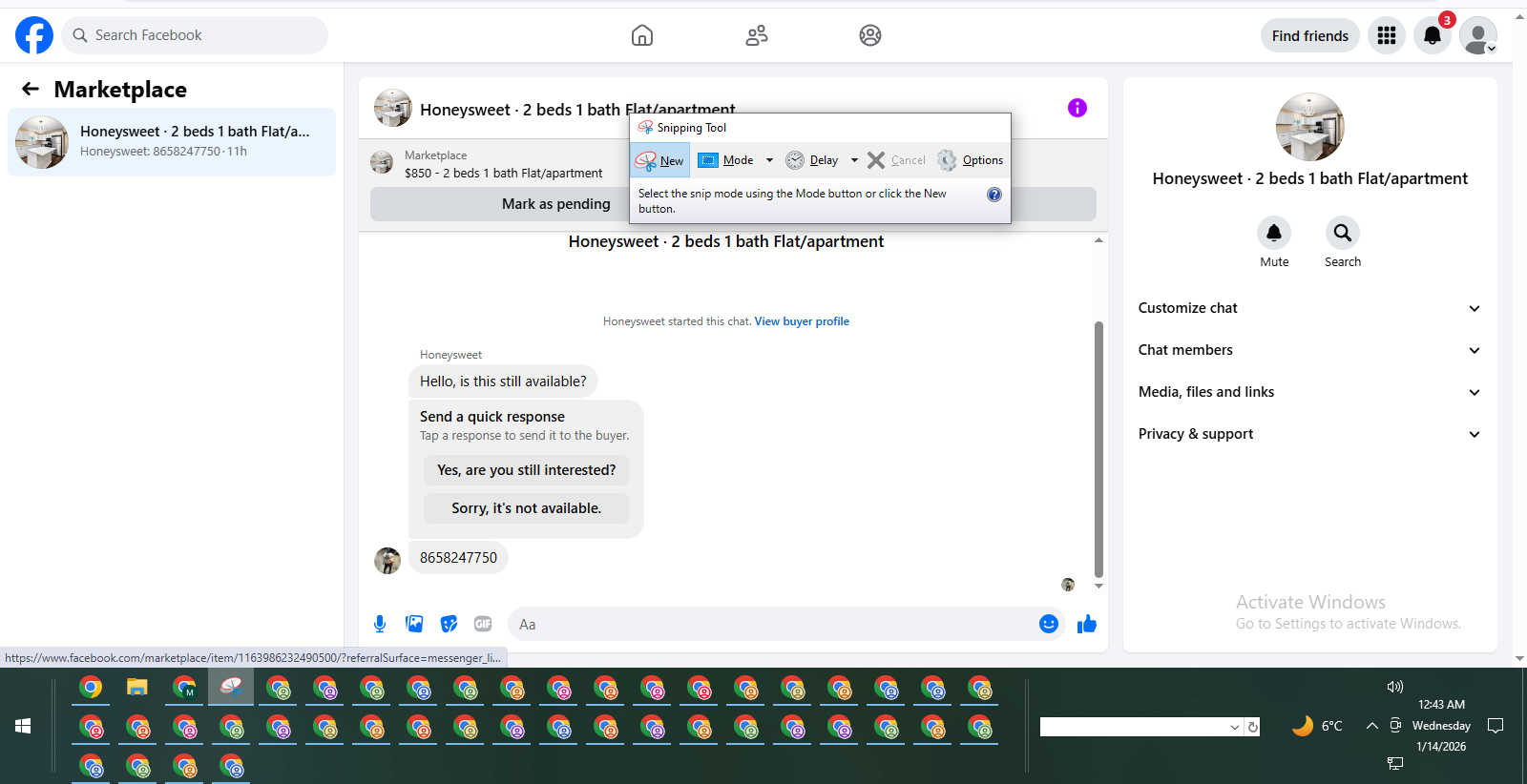Image resolution: width=1527 pixels, height=784 pixels.
Task: Open the Windows notification center icon
Action: pos(1496,726)
